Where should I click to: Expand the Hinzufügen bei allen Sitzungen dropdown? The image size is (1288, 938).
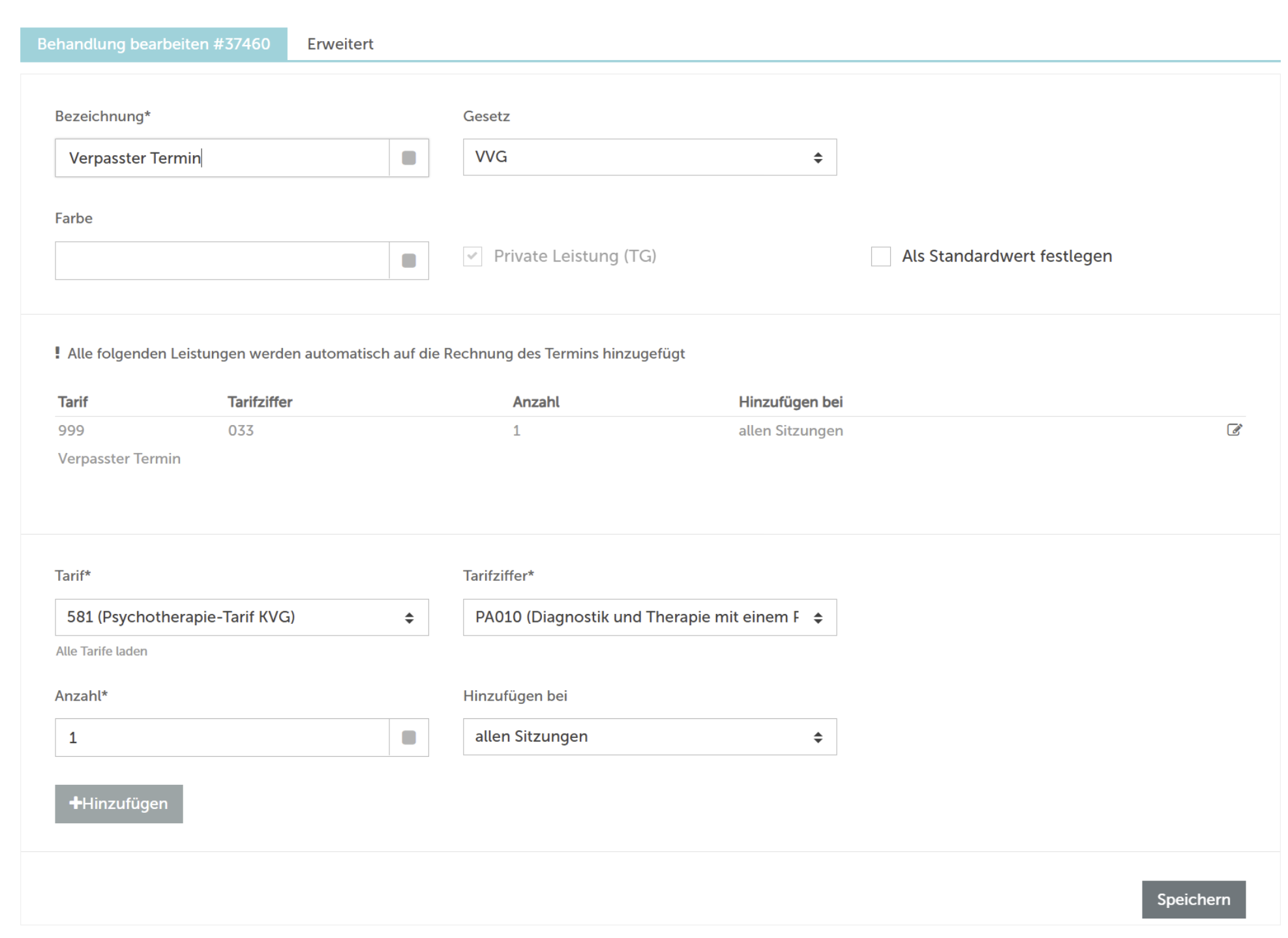point(649,737)
